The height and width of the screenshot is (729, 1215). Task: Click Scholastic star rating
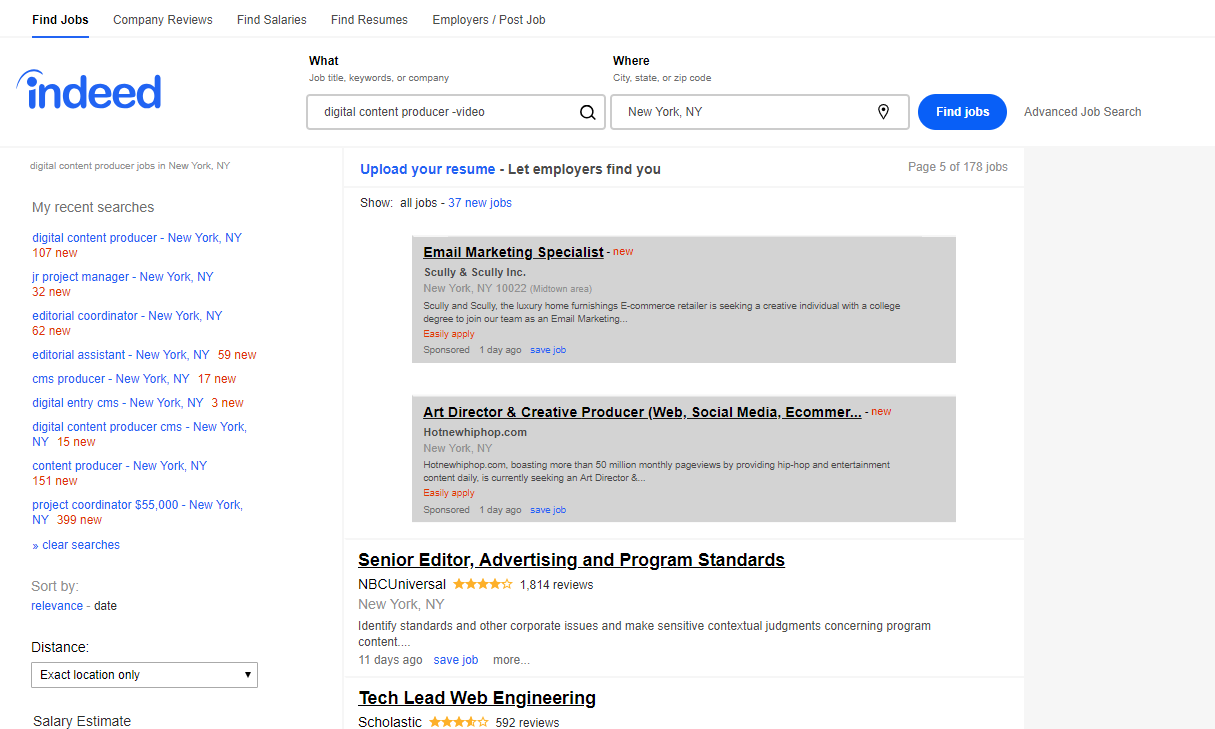coord(458,722)
